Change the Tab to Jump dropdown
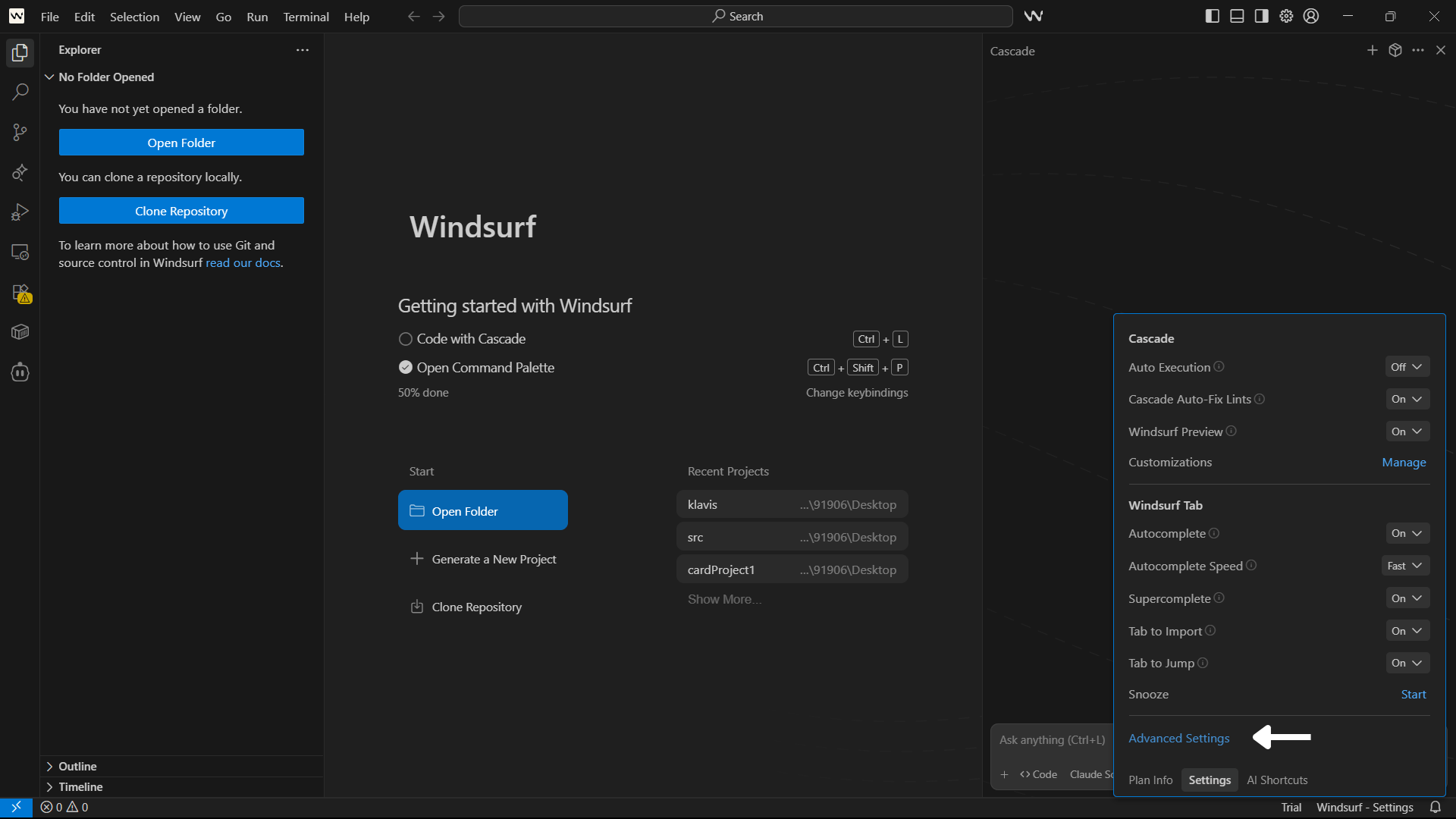The image size is (1456, 819). point(1407,663)
